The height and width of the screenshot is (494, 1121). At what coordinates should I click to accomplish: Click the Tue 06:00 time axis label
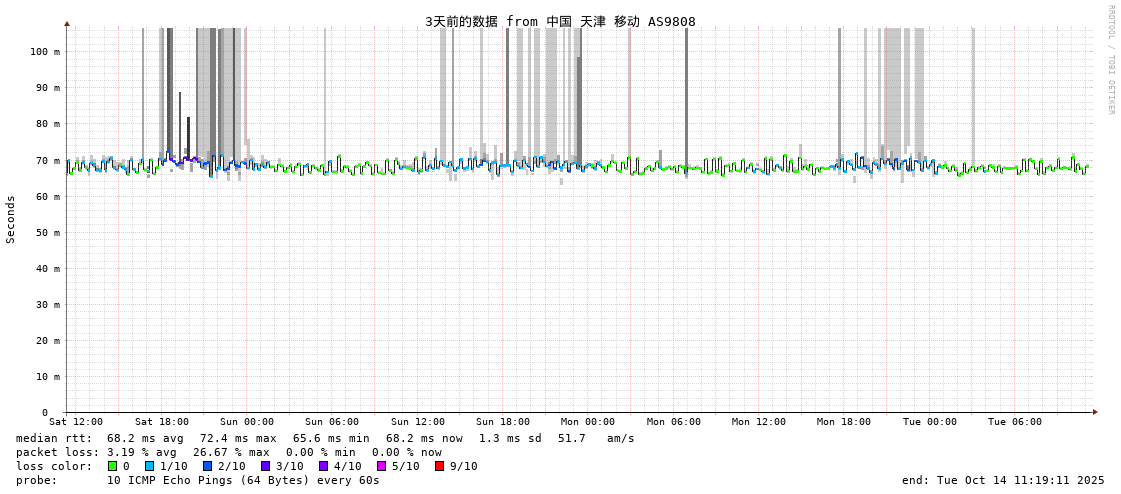click(1015, 422)
